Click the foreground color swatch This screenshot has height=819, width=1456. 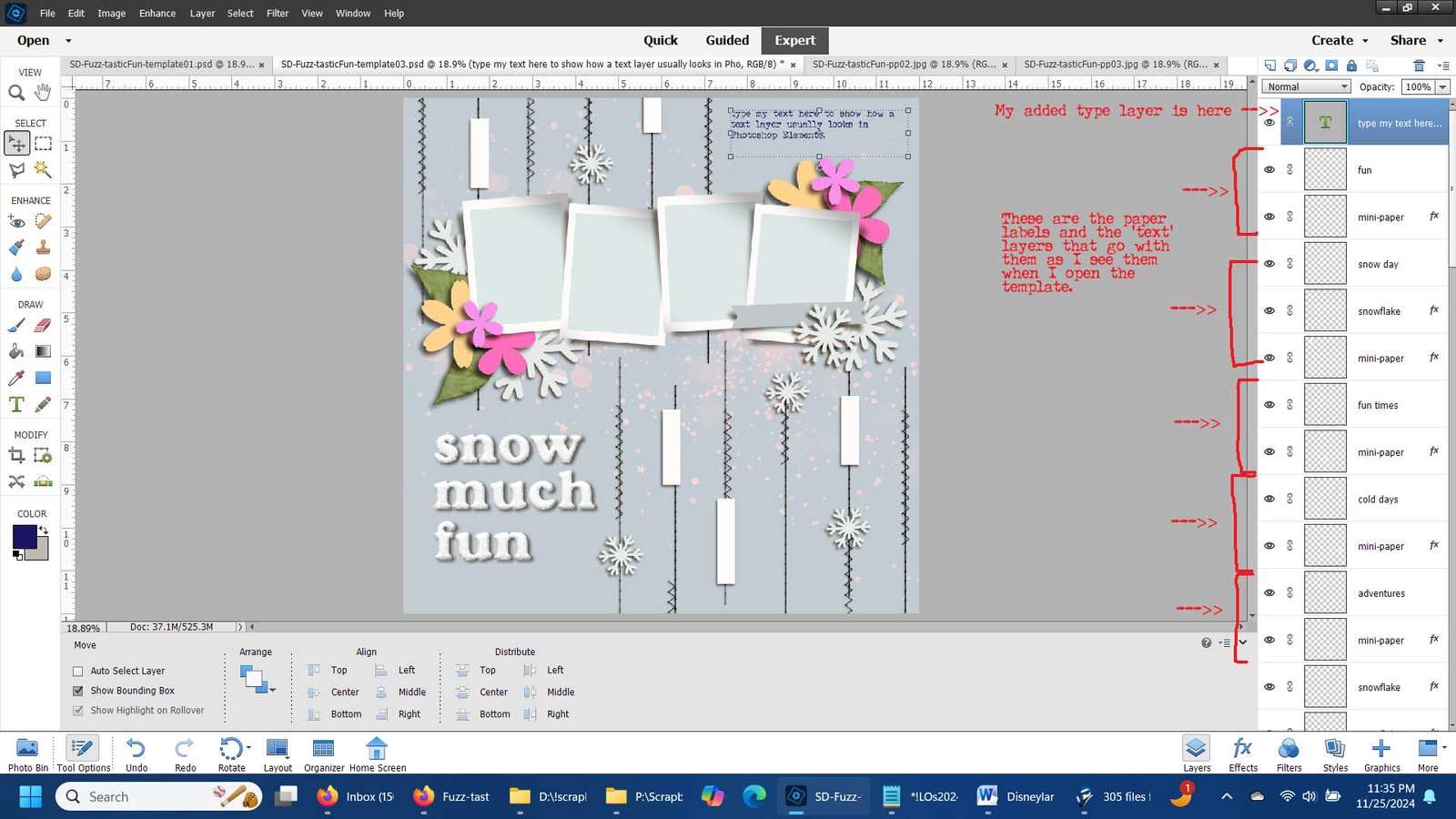point(26,536)
